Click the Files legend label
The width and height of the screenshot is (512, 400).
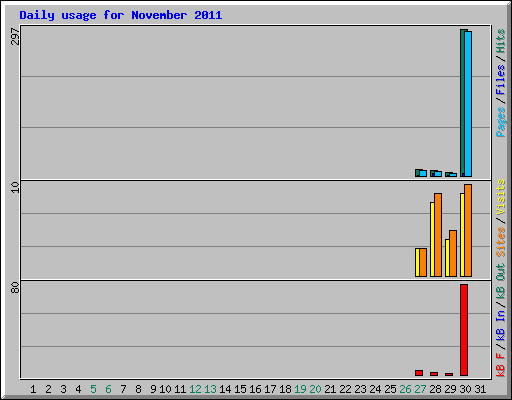click(501, 80)
